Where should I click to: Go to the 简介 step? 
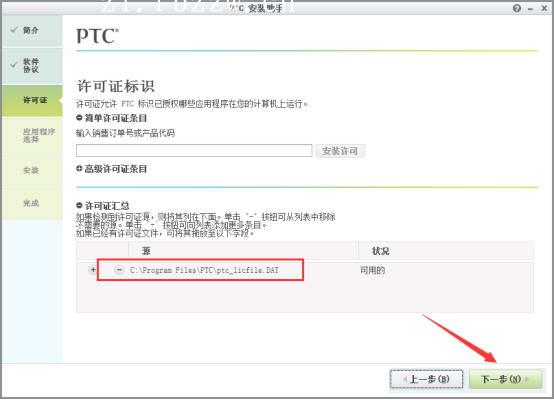coord(32,30)
